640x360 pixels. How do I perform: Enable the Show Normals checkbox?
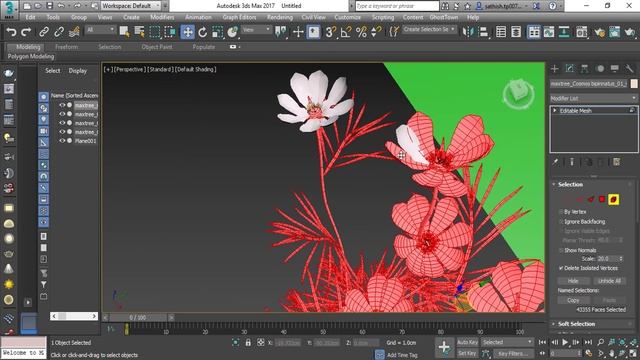561,250
